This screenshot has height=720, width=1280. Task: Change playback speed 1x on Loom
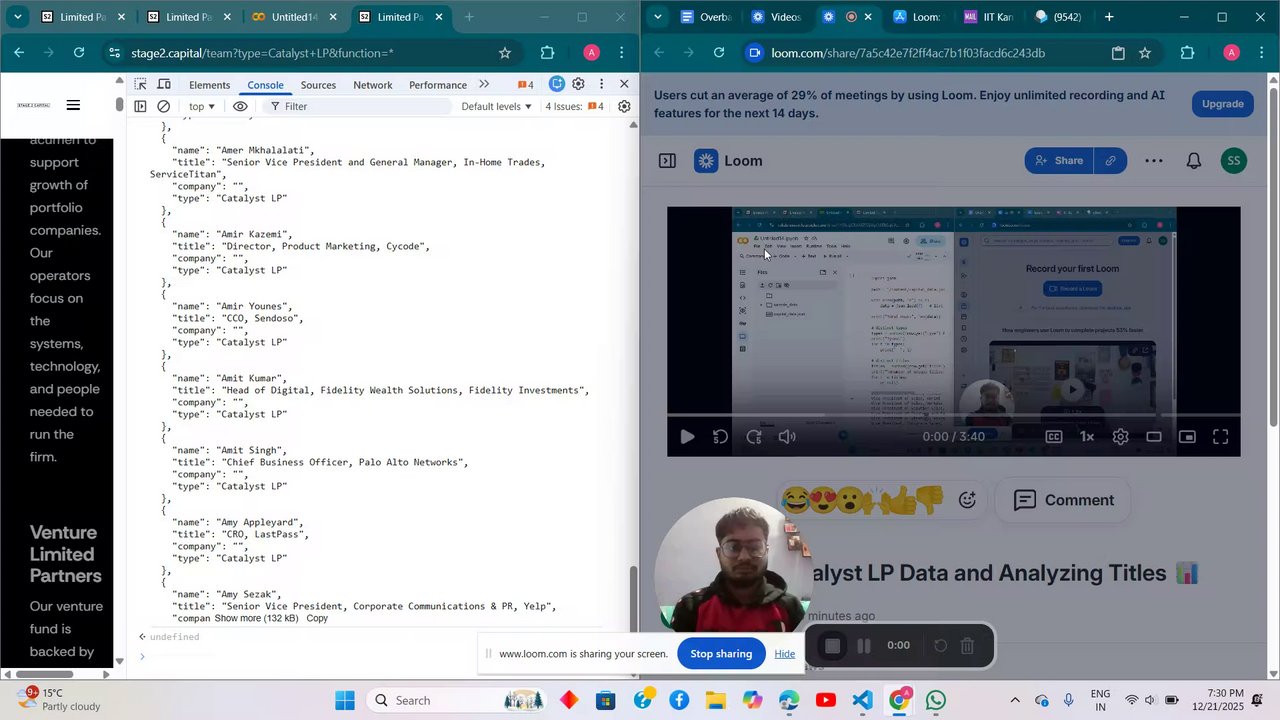1087,437
